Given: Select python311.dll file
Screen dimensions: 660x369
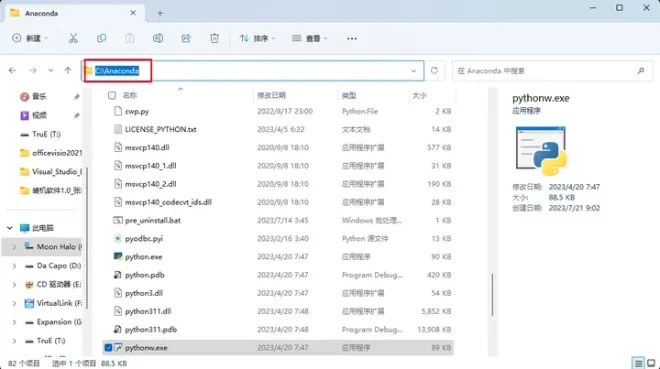Looking at the screenshot, I should [x=278, y=311].
